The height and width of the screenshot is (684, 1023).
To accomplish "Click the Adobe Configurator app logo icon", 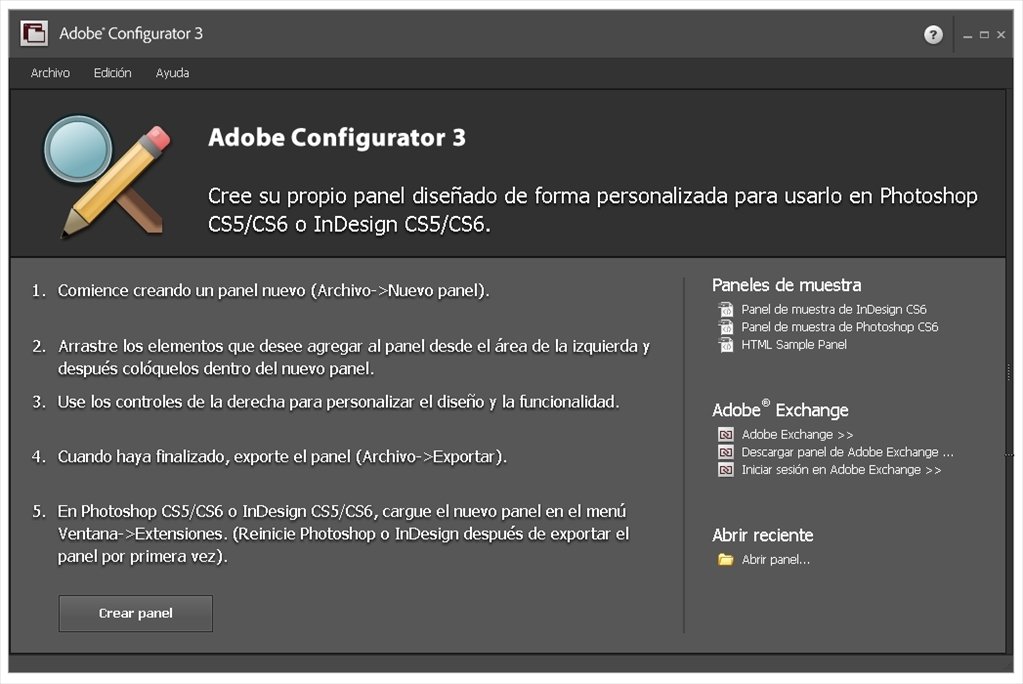I will pos(34,33).
